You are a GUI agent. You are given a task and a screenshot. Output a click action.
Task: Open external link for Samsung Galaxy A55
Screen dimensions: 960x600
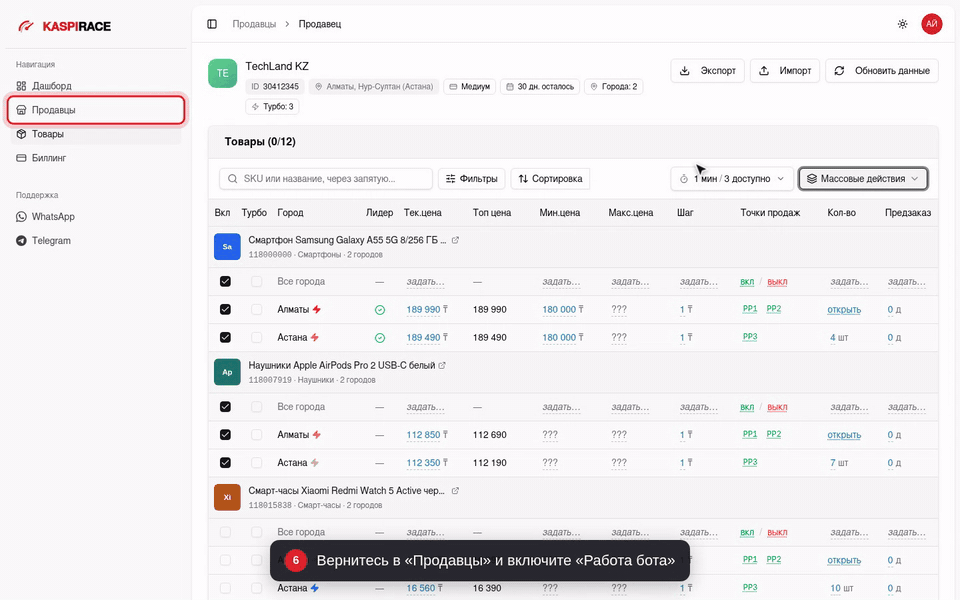point(455,240)
